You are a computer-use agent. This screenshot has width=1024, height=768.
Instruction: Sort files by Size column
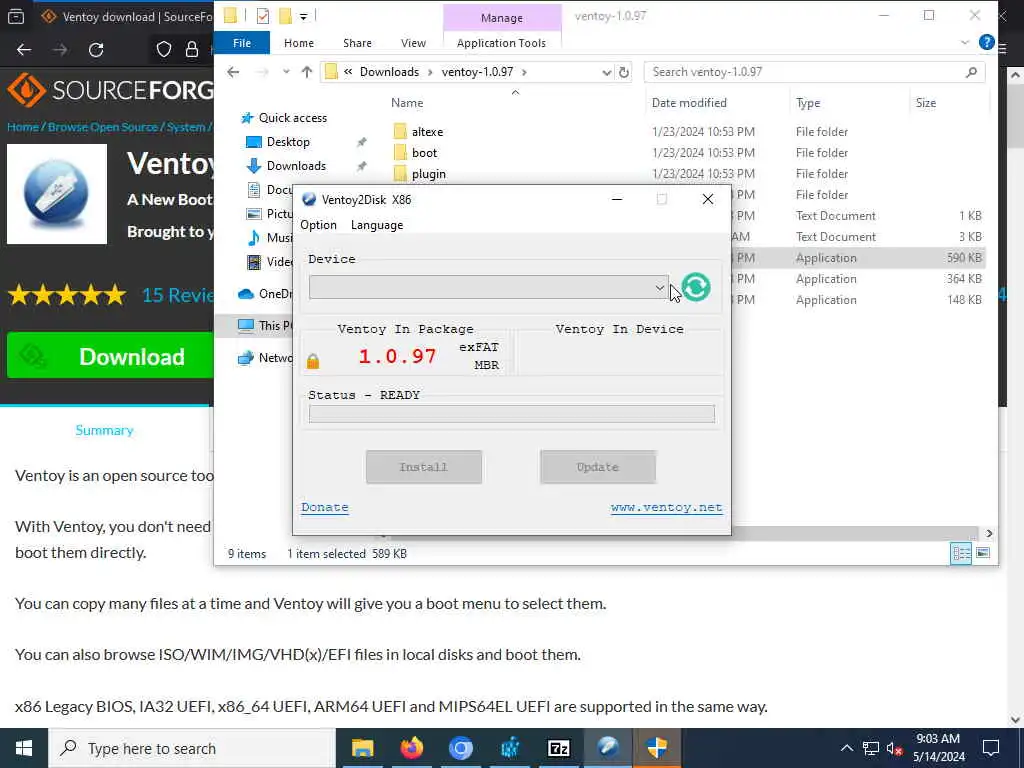pyautogui.click(x=925, y=103)
